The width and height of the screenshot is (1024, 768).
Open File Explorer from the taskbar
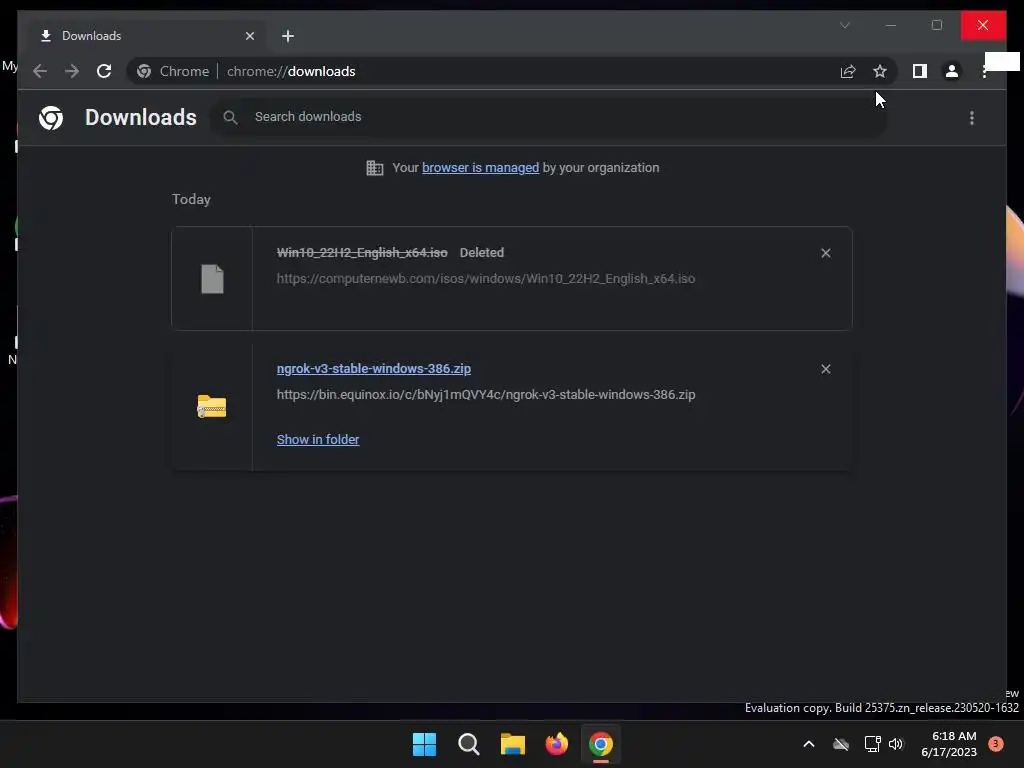[x=513, y=744]
